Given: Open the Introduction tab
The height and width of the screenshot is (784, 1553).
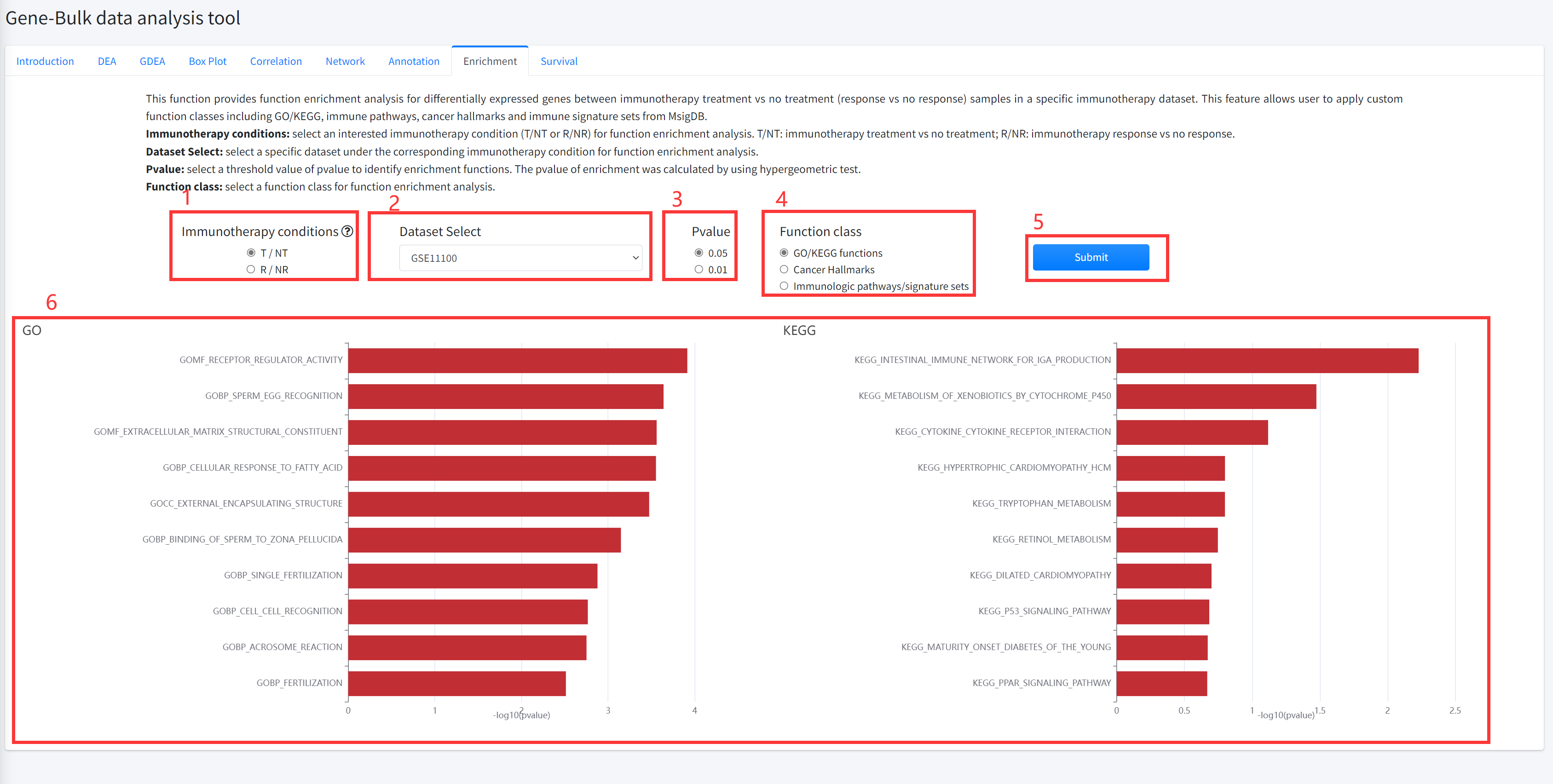Looking at the screenshot, I should [45, 62].
